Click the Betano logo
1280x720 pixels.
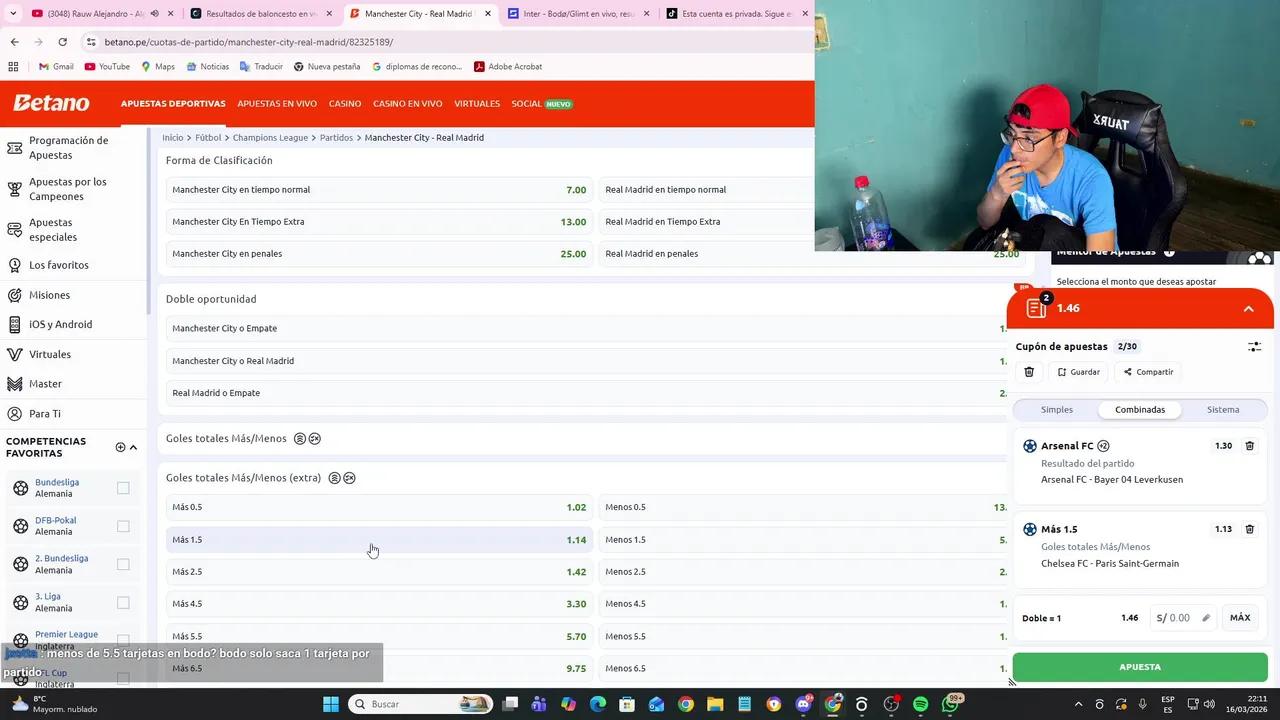tap(51, 103)
